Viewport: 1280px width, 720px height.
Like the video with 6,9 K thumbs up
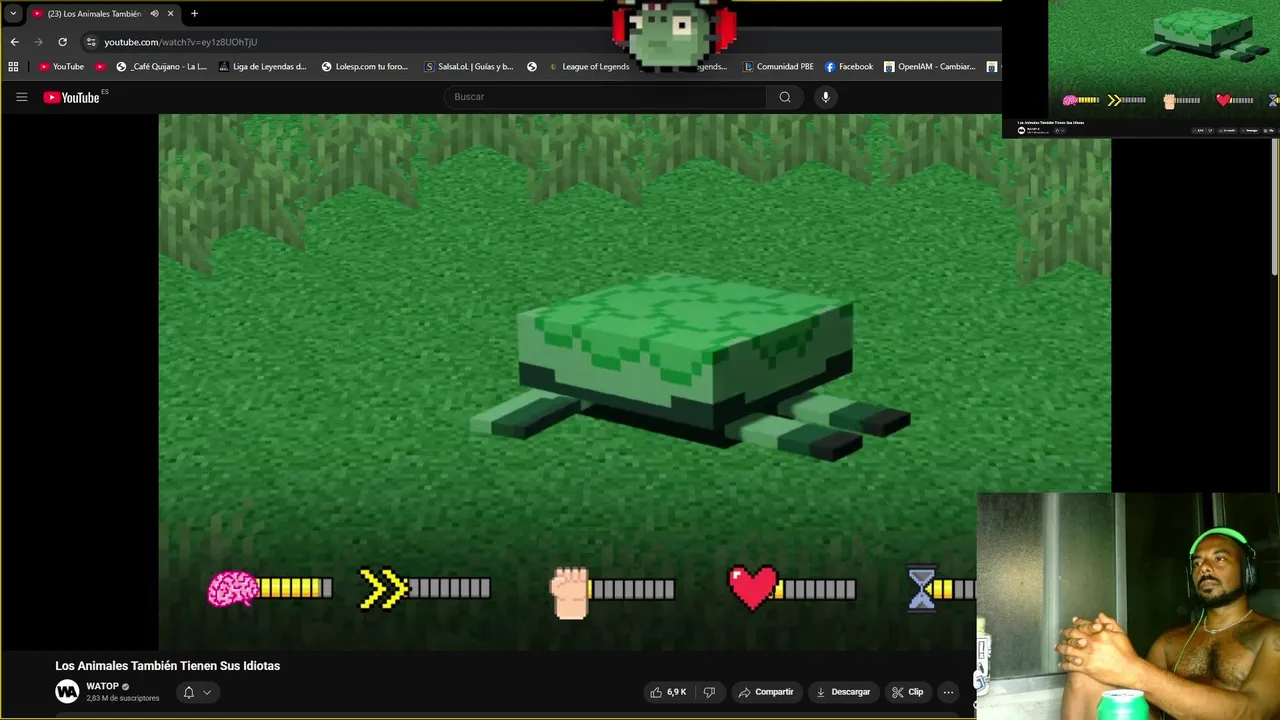pos(668,692)
